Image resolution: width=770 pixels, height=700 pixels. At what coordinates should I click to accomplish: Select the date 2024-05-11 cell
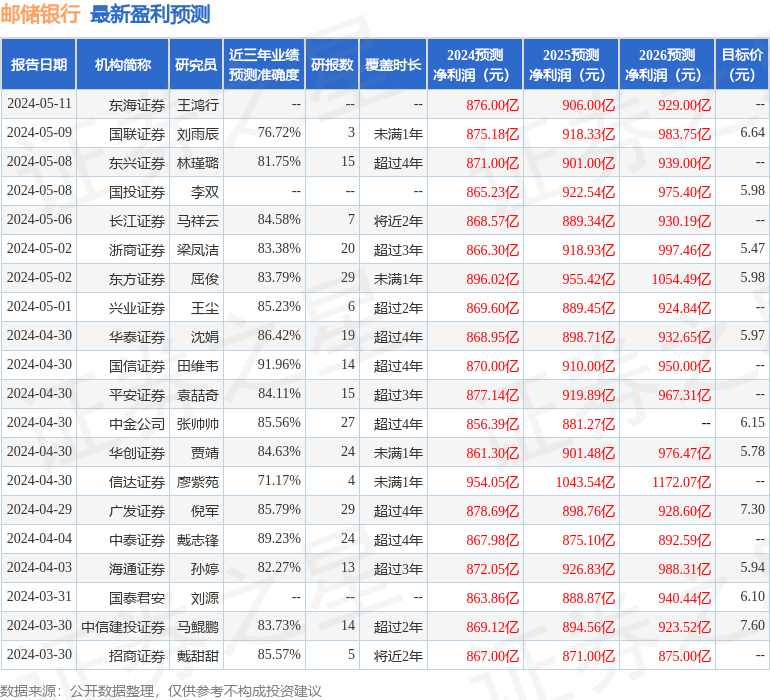tap(39, 104)
